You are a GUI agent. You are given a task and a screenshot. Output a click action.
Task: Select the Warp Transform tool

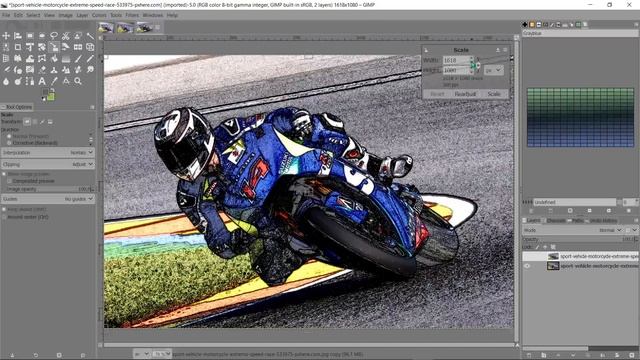click(x=30, y=58)
